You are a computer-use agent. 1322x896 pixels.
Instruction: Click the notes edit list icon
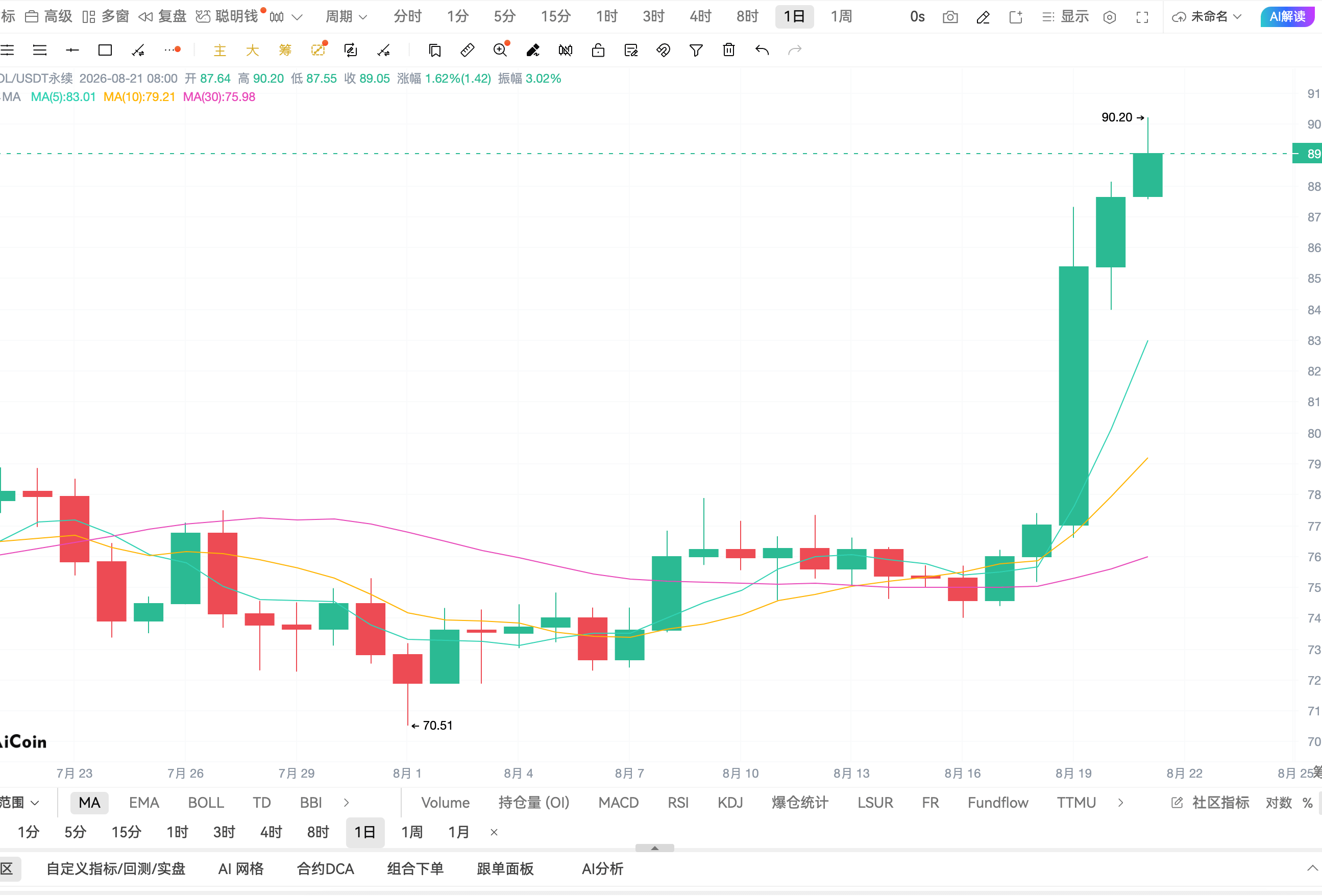pos(631,51)
